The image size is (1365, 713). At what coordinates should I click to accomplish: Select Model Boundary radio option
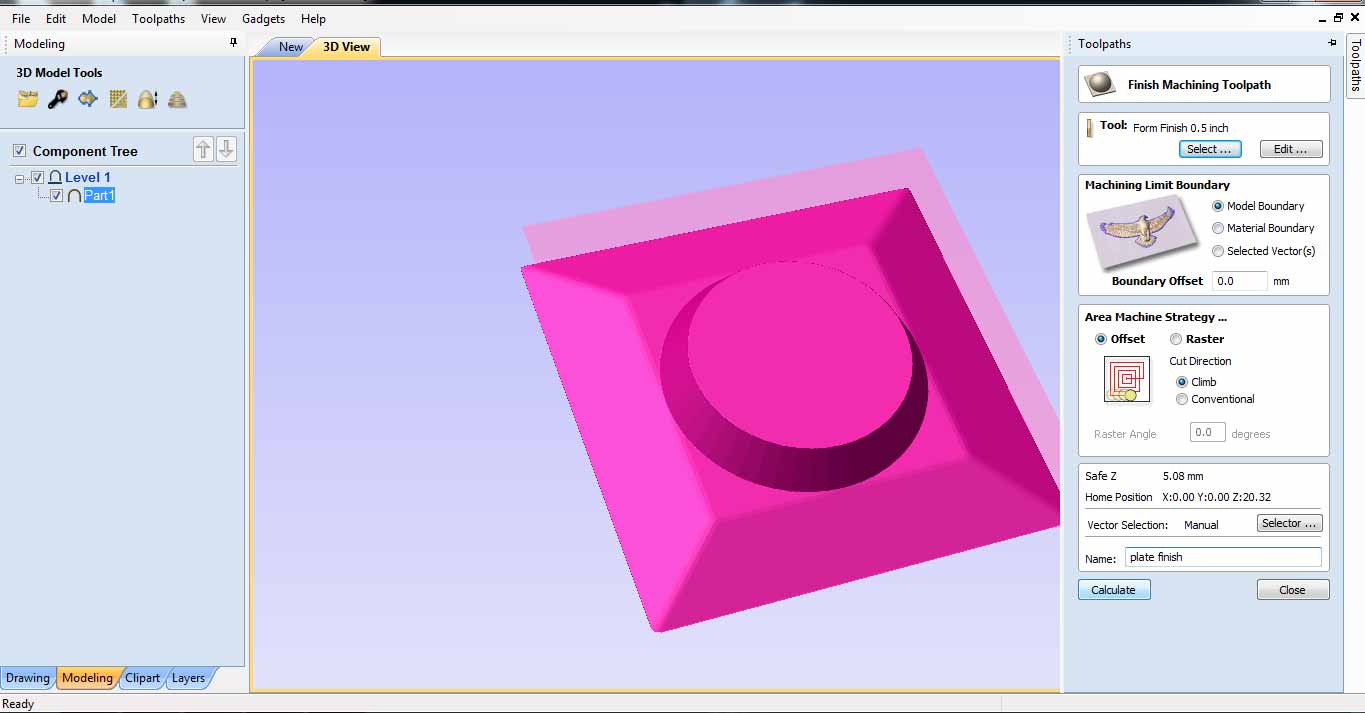[x=1218, y=206]
